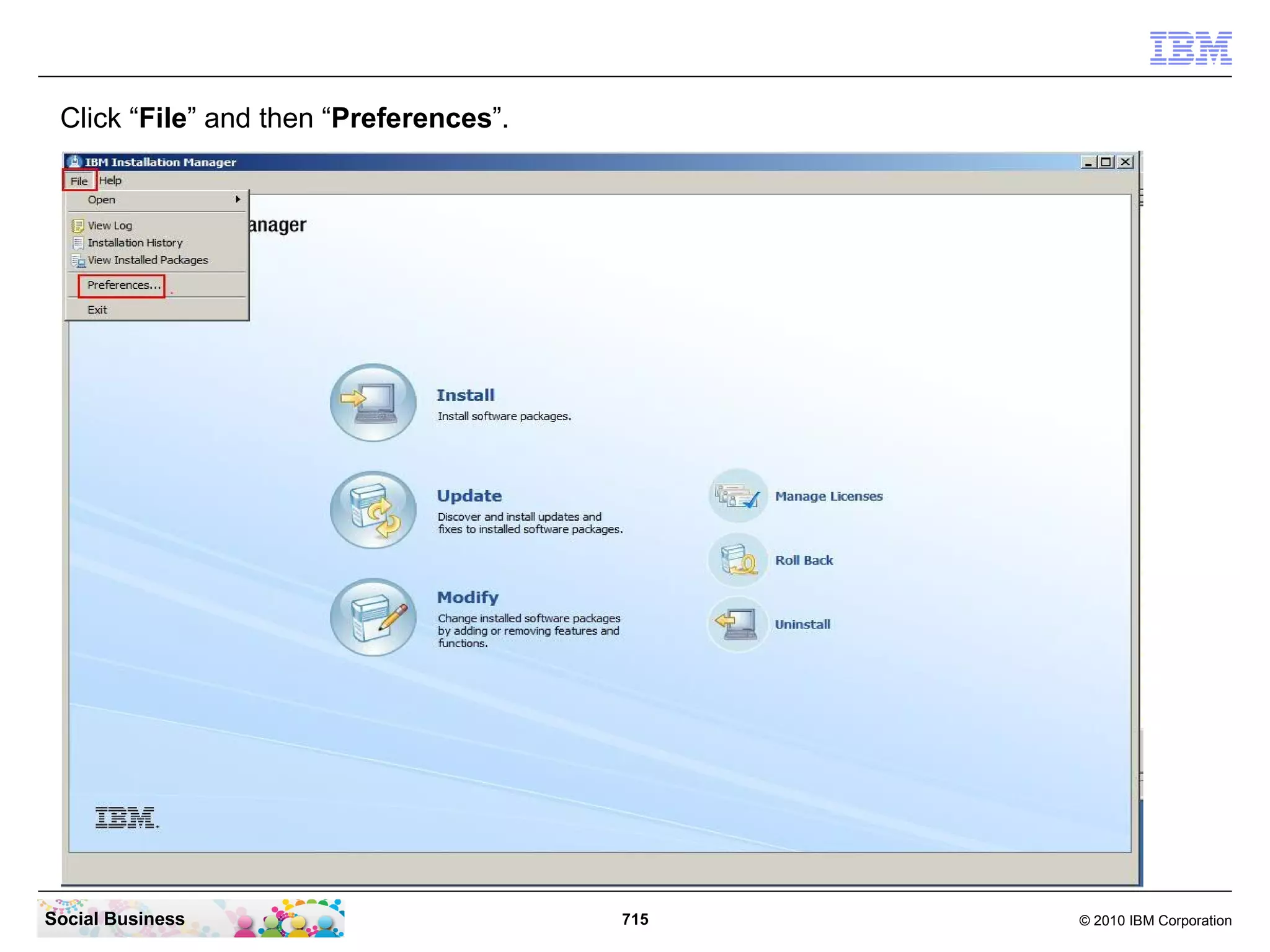Open the Manage Licenses link
1270x952 pixels.
[x=828, y=496]
